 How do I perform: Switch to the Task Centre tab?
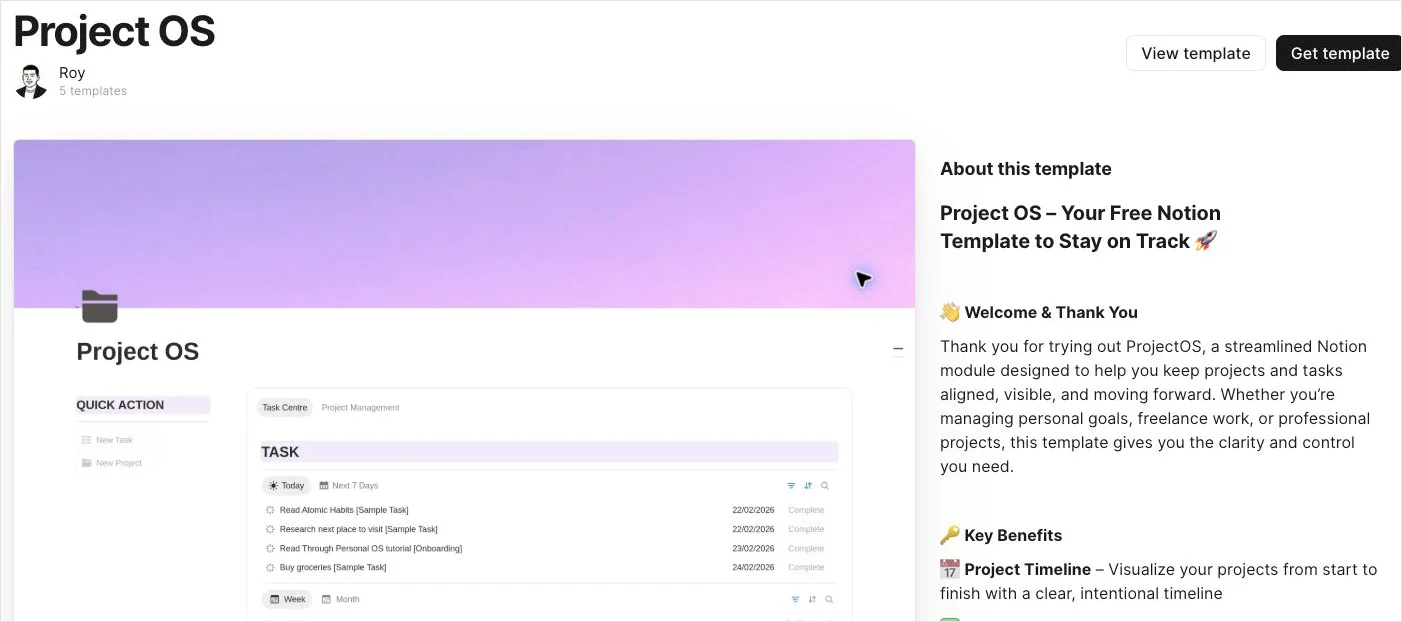tap(285, 408)
